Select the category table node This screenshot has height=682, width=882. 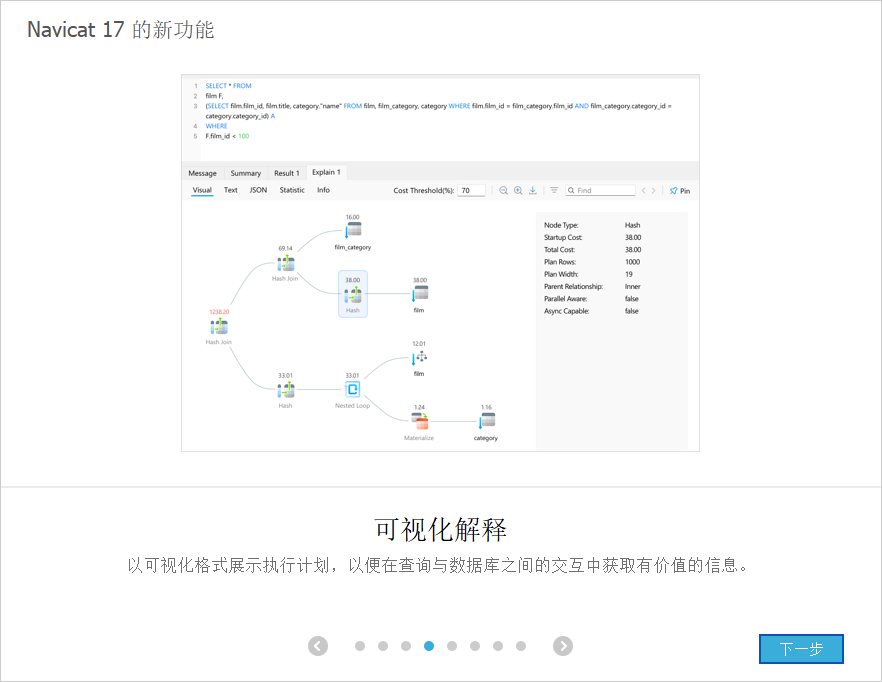(x=487, y=421)
